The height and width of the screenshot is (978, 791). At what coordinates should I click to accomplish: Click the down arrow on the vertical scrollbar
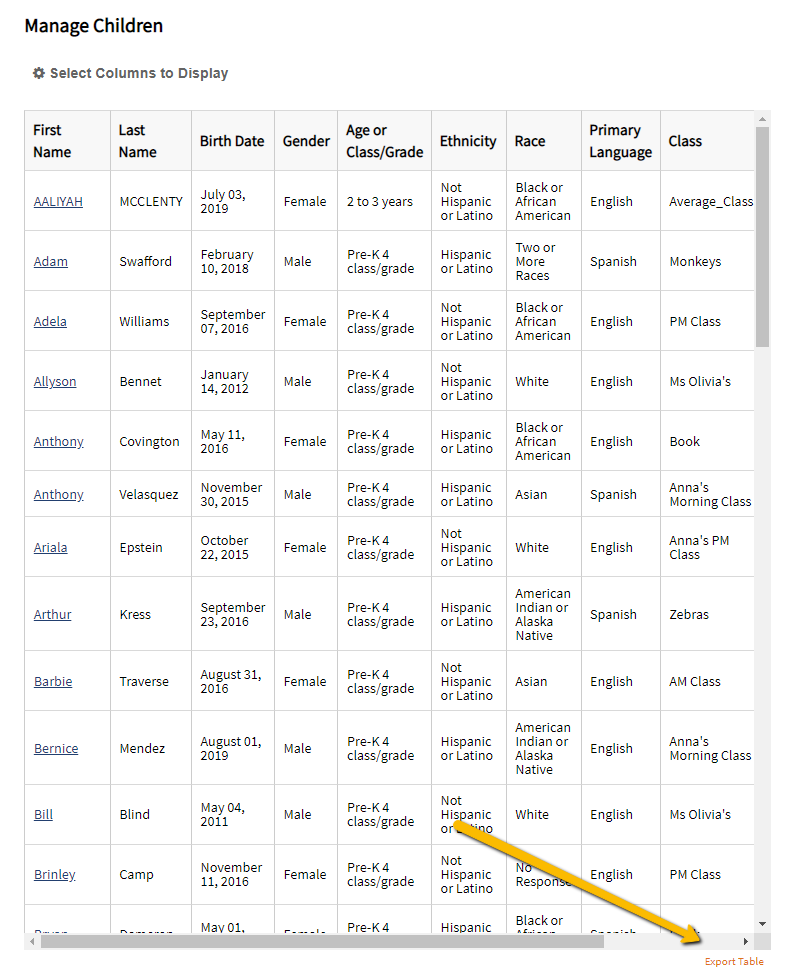point(761,925)
